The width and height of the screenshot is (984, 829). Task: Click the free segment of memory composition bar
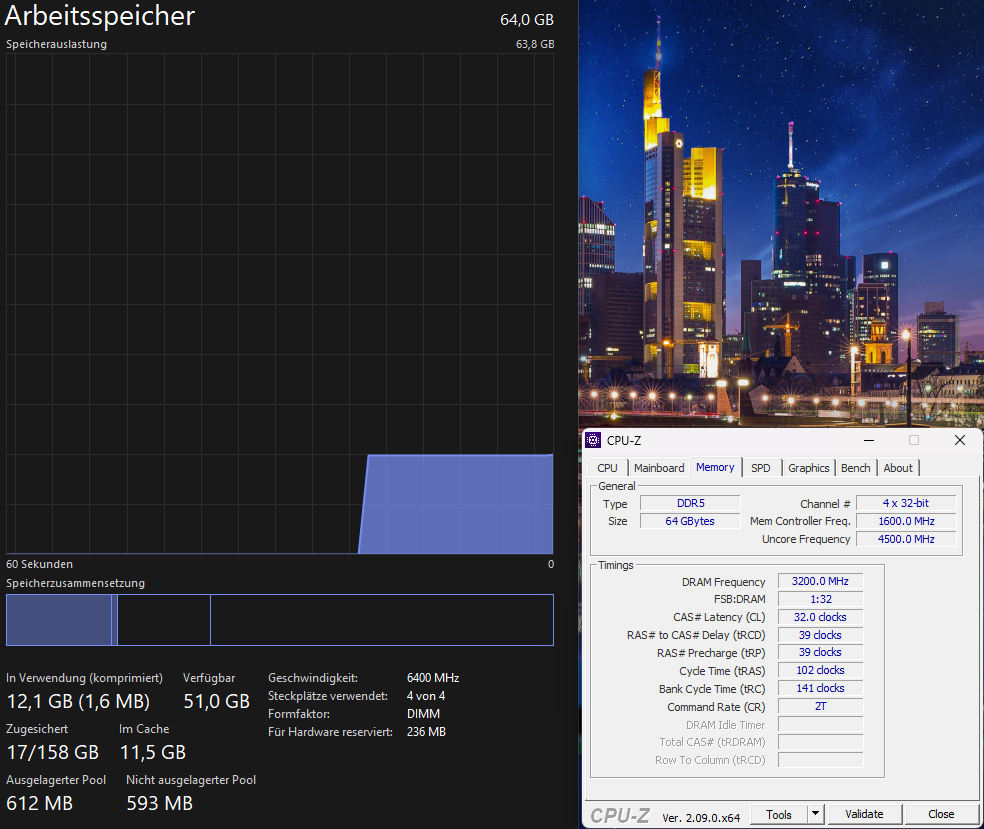click(x=382, y=620)
